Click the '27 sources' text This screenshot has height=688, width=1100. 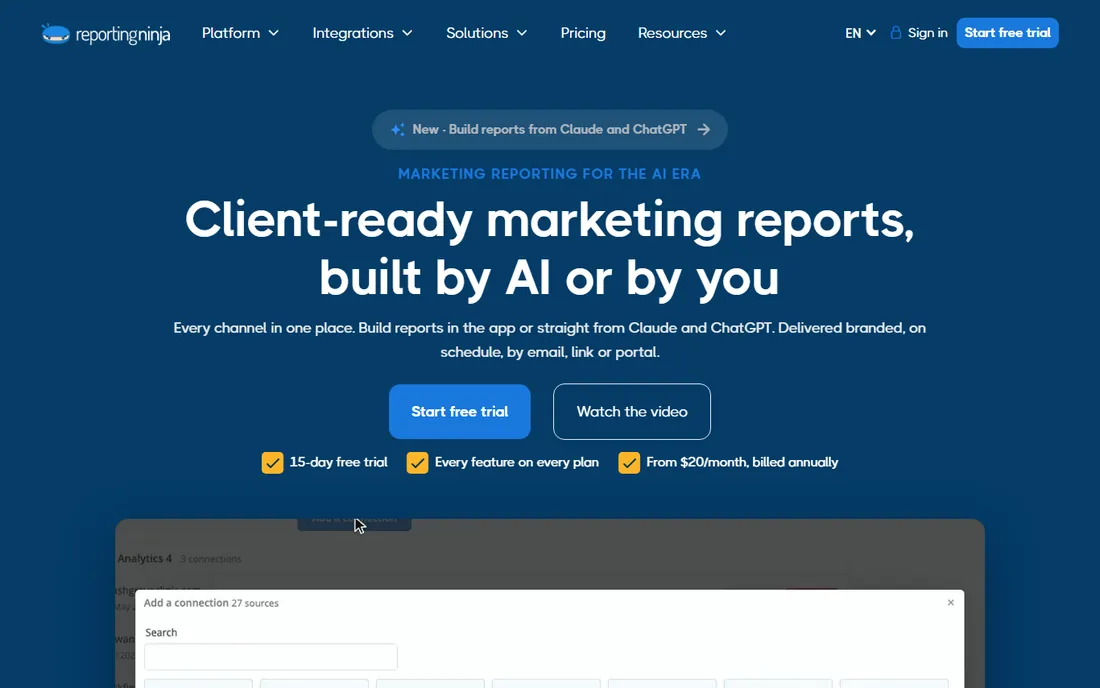point(255,603)
